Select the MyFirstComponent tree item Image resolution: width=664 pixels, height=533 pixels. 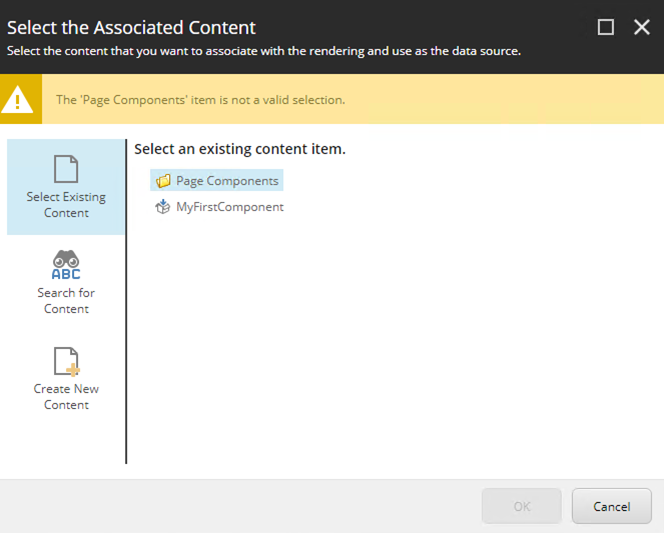[x=220, y=207]
